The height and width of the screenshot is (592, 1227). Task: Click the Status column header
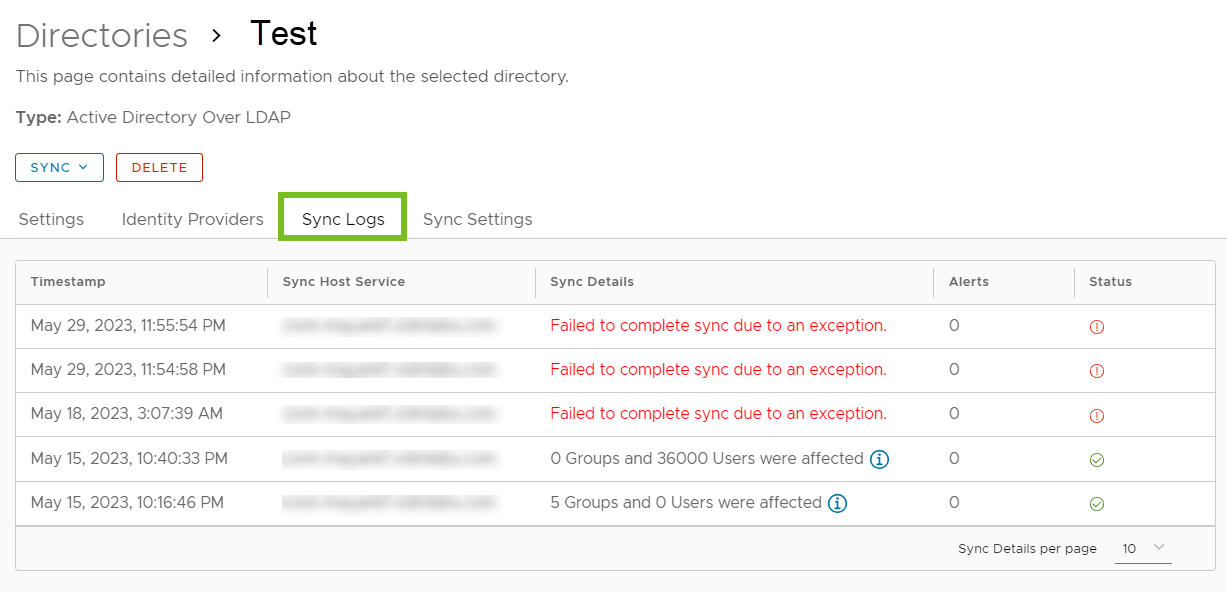[1110, 282]
